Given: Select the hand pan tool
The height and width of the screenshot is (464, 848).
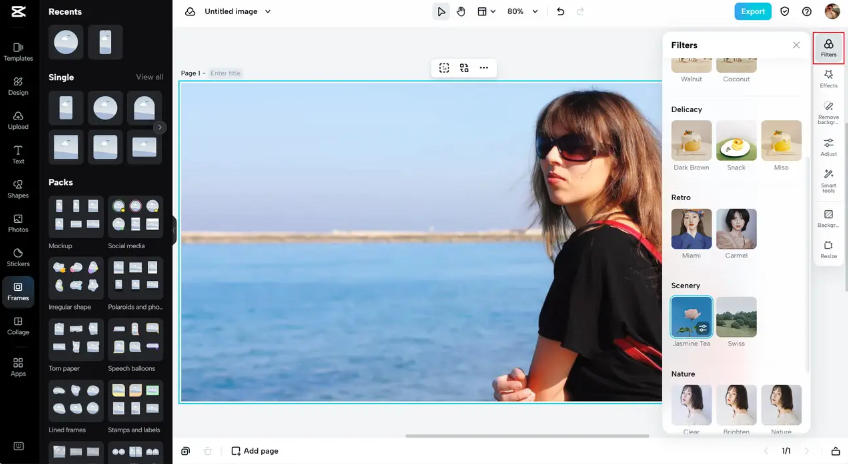Looking at the screenshot, I should (x=461, y=11).
